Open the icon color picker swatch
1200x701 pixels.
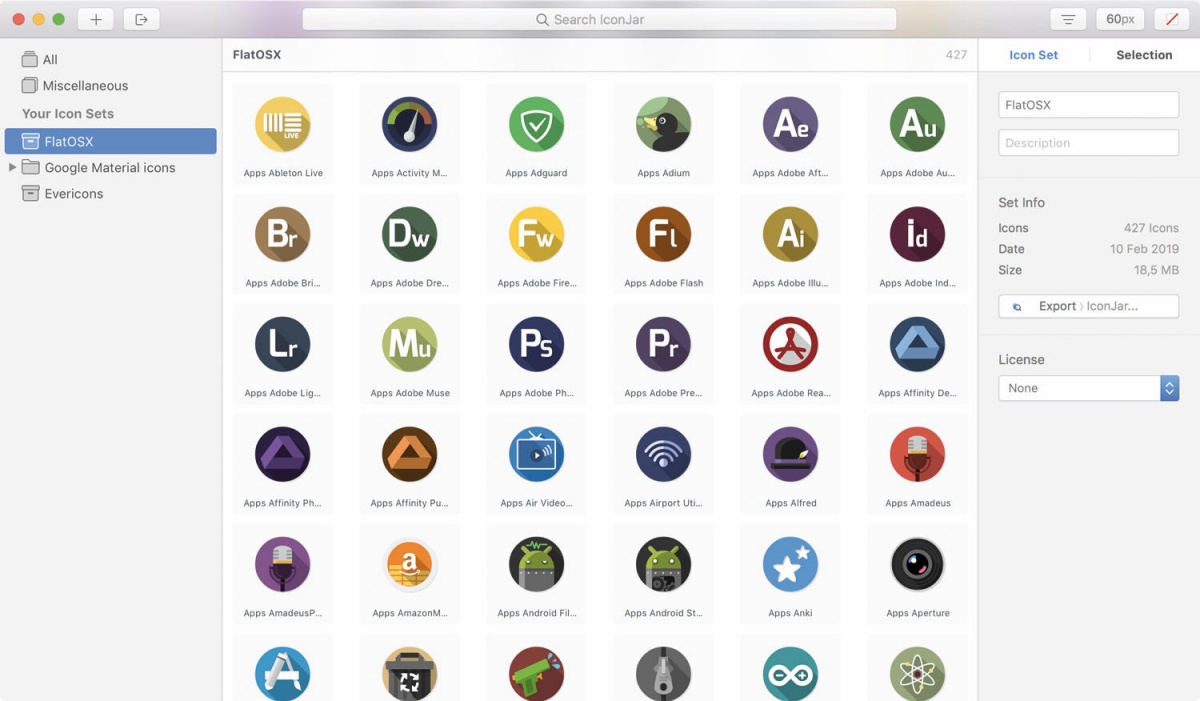tap(1172, 19)
